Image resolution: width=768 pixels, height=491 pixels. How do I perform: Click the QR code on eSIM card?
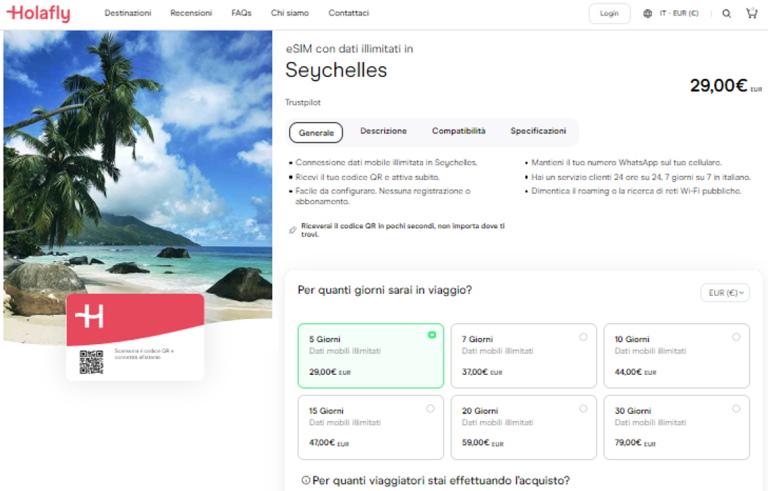coord(91,362)
